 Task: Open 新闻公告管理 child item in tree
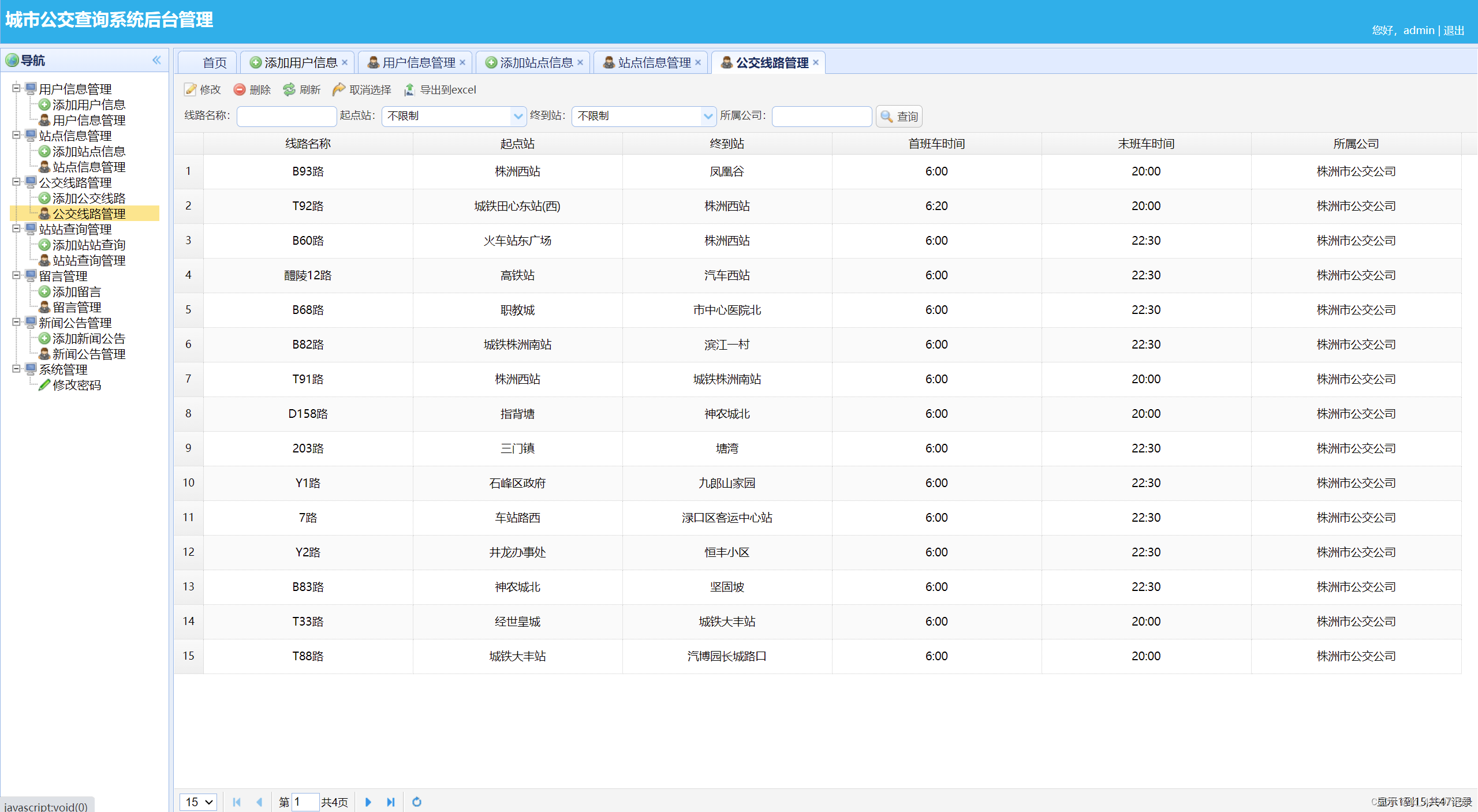(89, 354)
